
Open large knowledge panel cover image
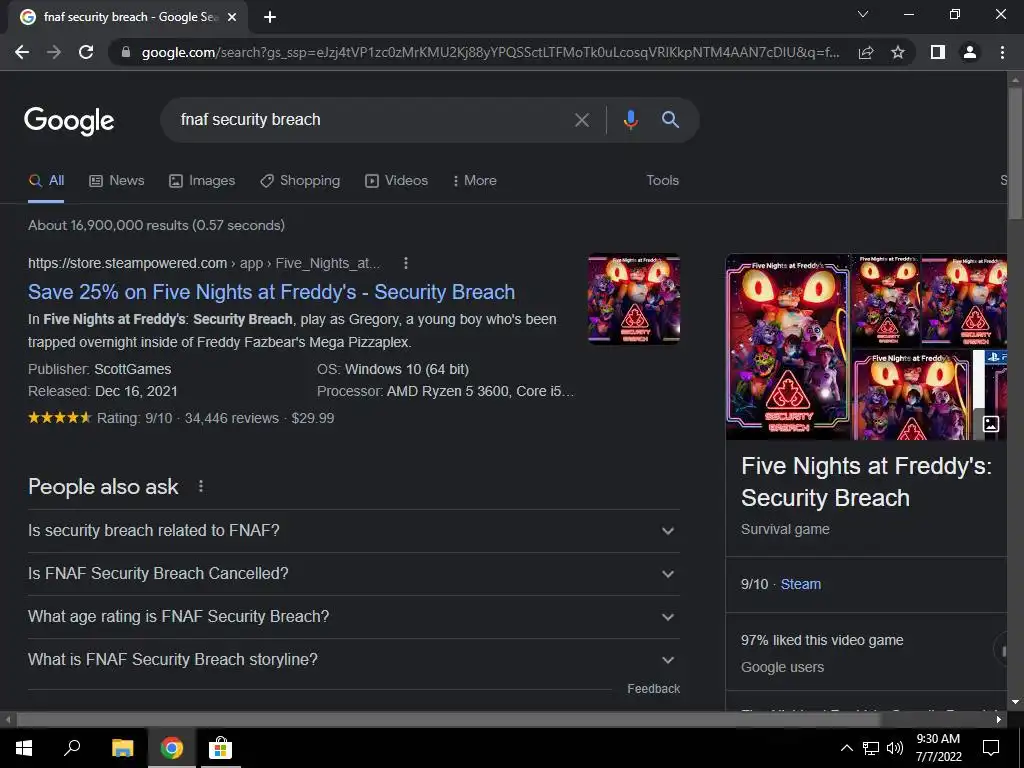tap(788, 347)
